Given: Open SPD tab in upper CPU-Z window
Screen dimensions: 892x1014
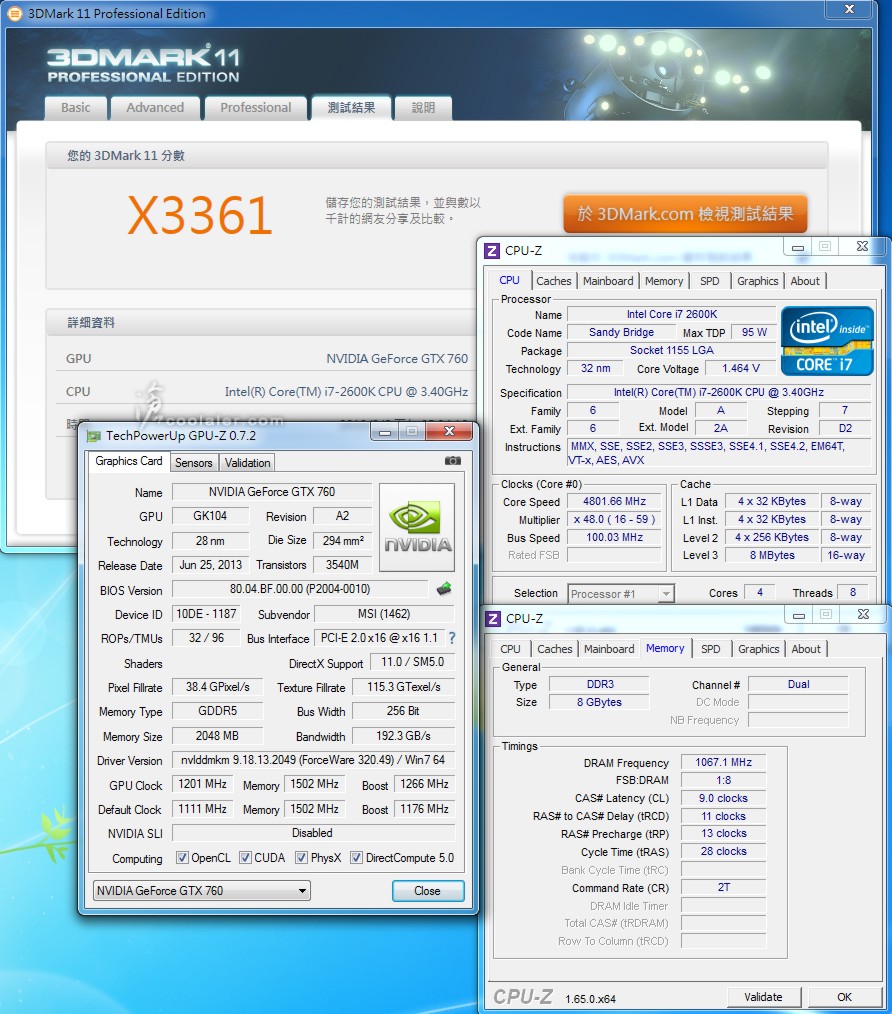Looking at the screenshot, I should point(710,281).
